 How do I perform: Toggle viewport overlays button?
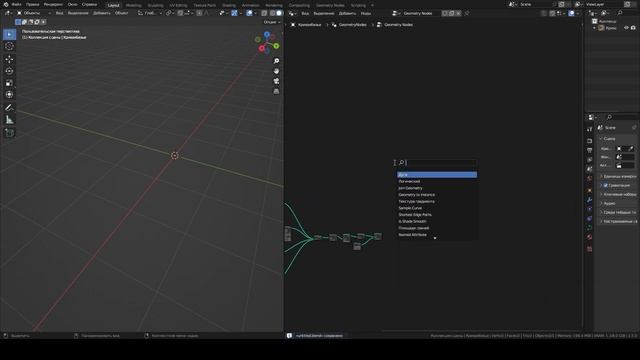[249, 13]
